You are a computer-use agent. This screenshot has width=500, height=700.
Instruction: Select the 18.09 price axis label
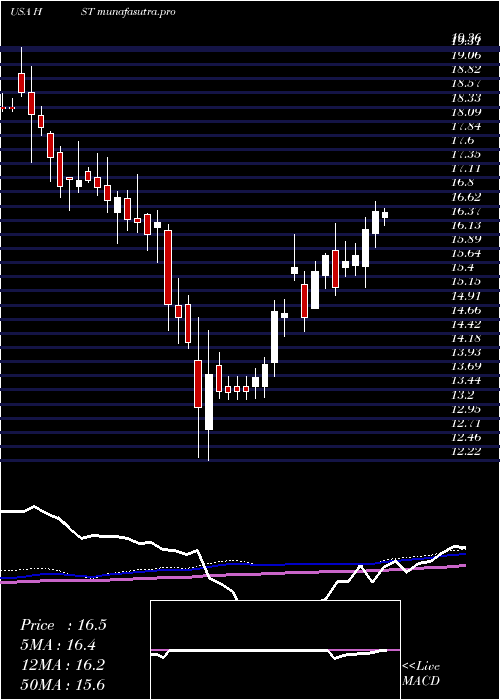(466, 112)
